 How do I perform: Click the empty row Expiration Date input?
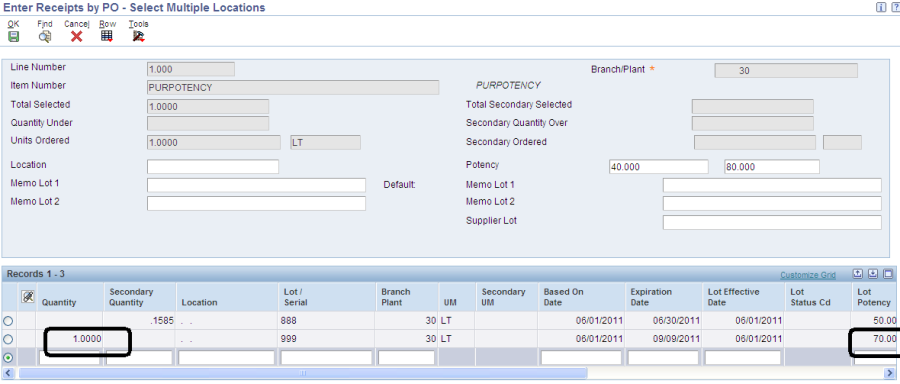[663, 358]
